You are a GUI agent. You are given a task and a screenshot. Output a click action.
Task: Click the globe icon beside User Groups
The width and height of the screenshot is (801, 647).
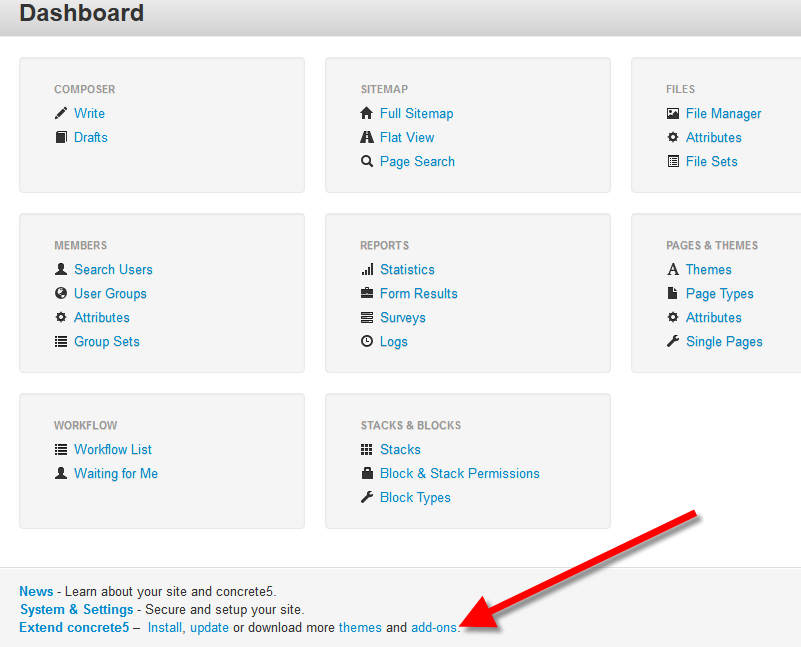(61, 294)
